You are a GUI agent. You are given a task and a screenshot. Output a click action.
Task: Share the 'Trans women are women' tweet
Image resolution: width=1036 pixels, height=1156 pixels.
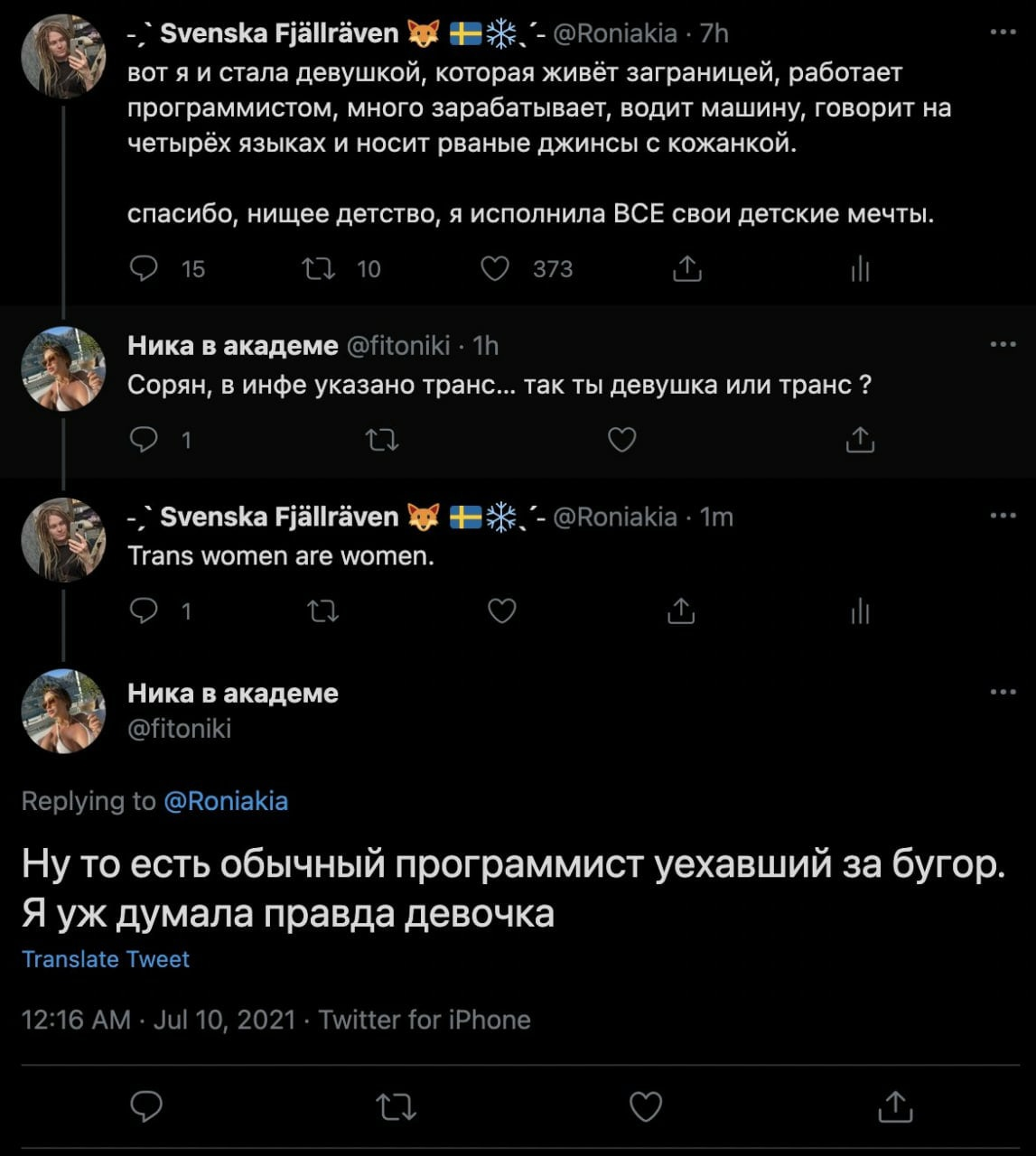point(680,611)
